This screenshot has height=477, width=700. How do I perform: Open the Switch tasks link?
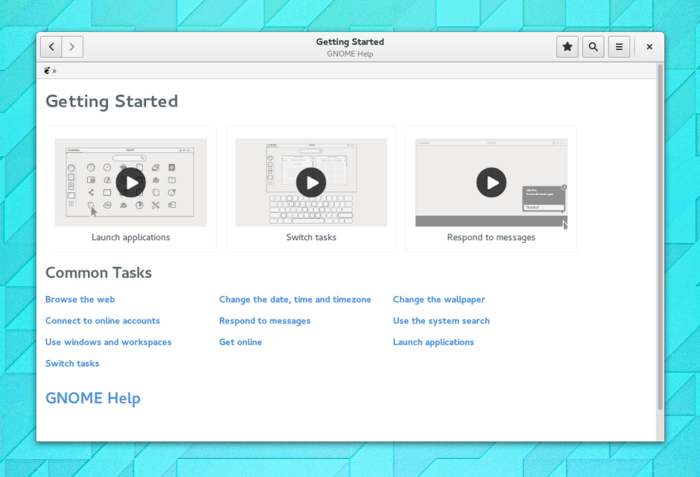[72, 364]
